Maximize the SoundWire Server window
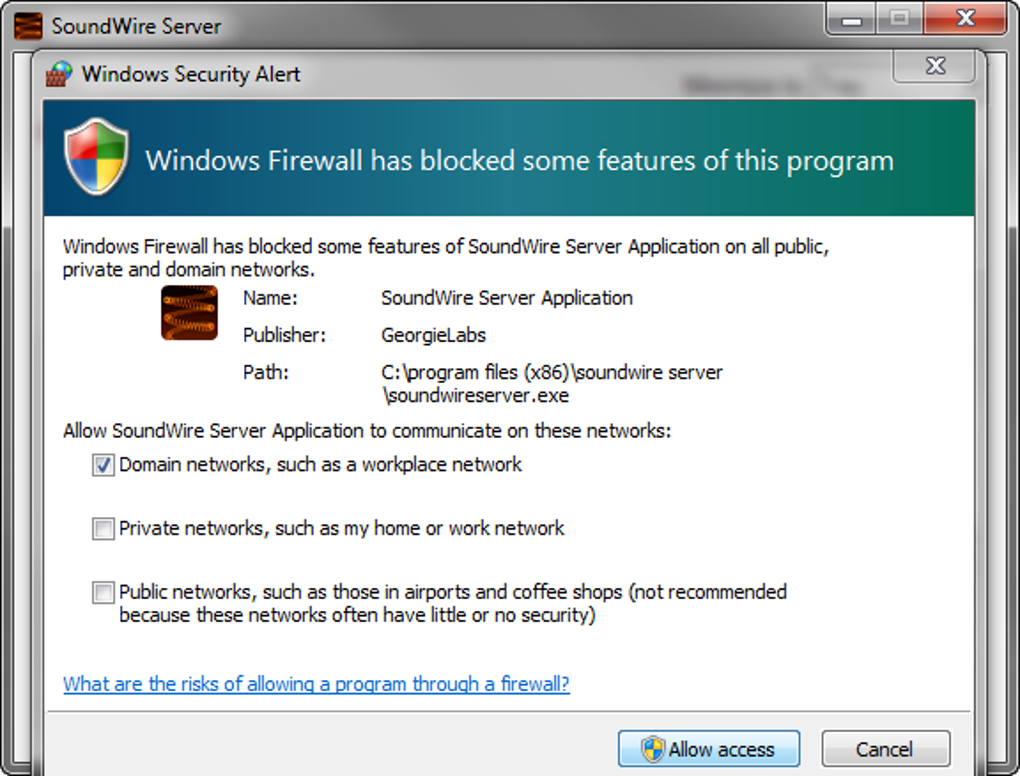Image resolution: width=1020 pixels, height=776 pixels. (x=901, y=20)
